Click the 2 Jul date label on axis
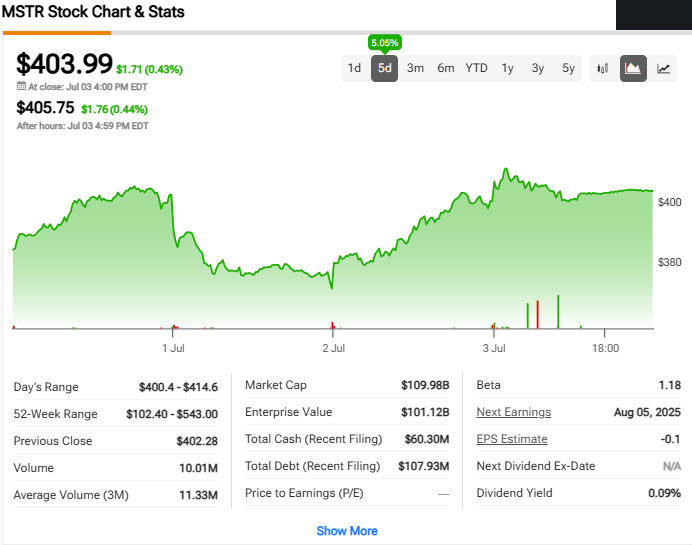 click(333, 348)
